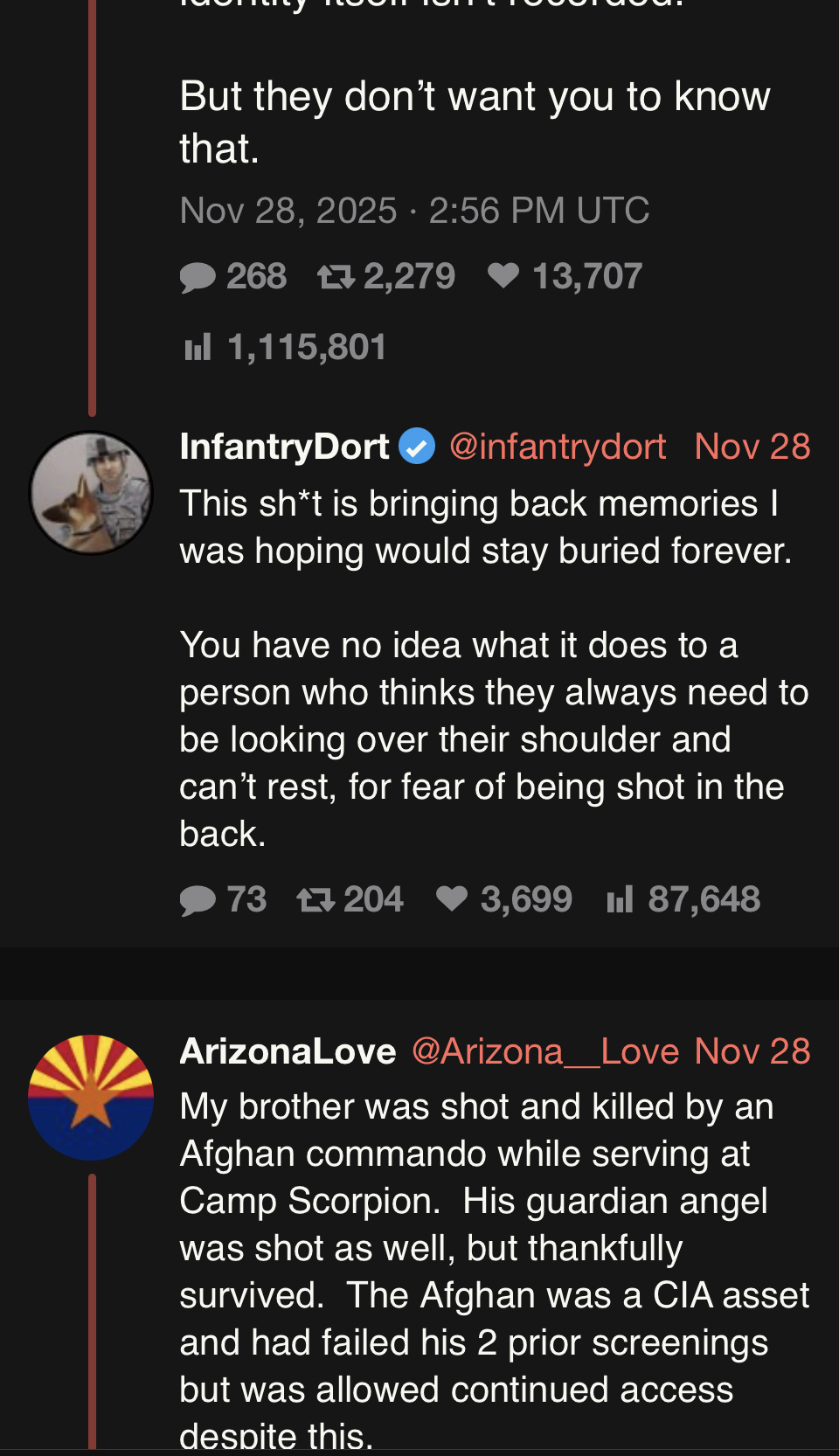The height and width of the screenshot is (1456, 839).
Task: Click InfantryDort's blue verified badge
Action: point(417,447)
